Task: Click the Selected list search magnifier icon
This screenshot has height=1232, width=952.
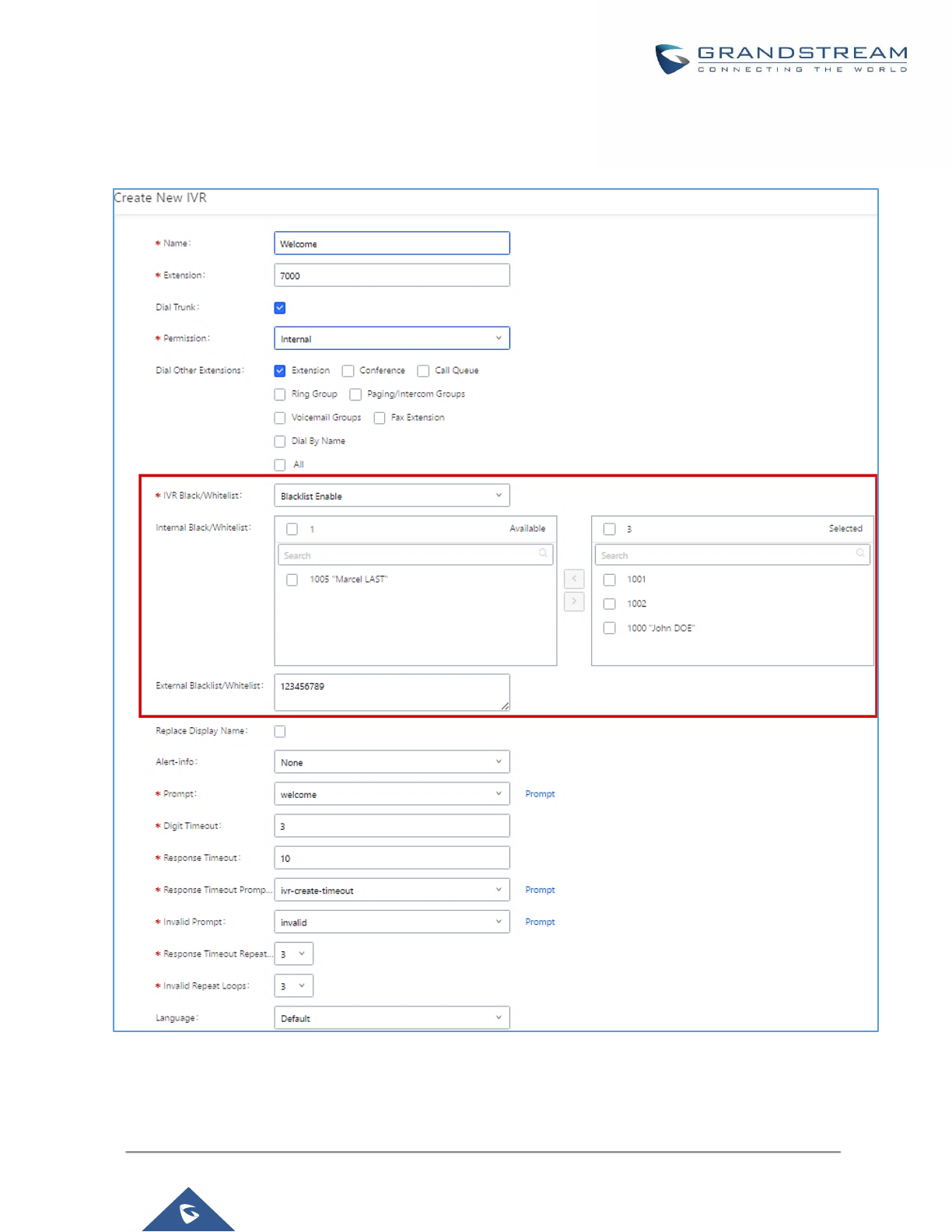Action: pos(860,554)
